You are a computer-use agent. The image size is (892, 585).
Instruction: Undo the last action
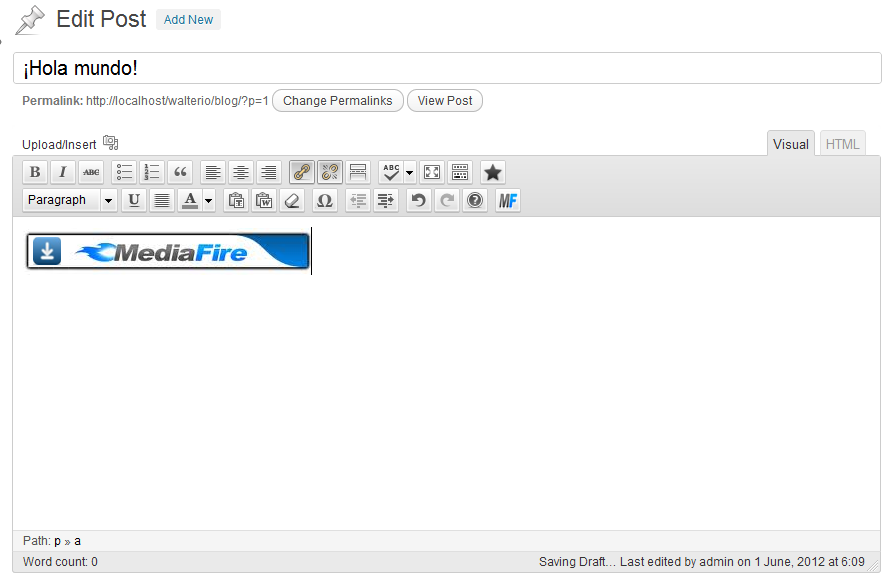[419, 200]
